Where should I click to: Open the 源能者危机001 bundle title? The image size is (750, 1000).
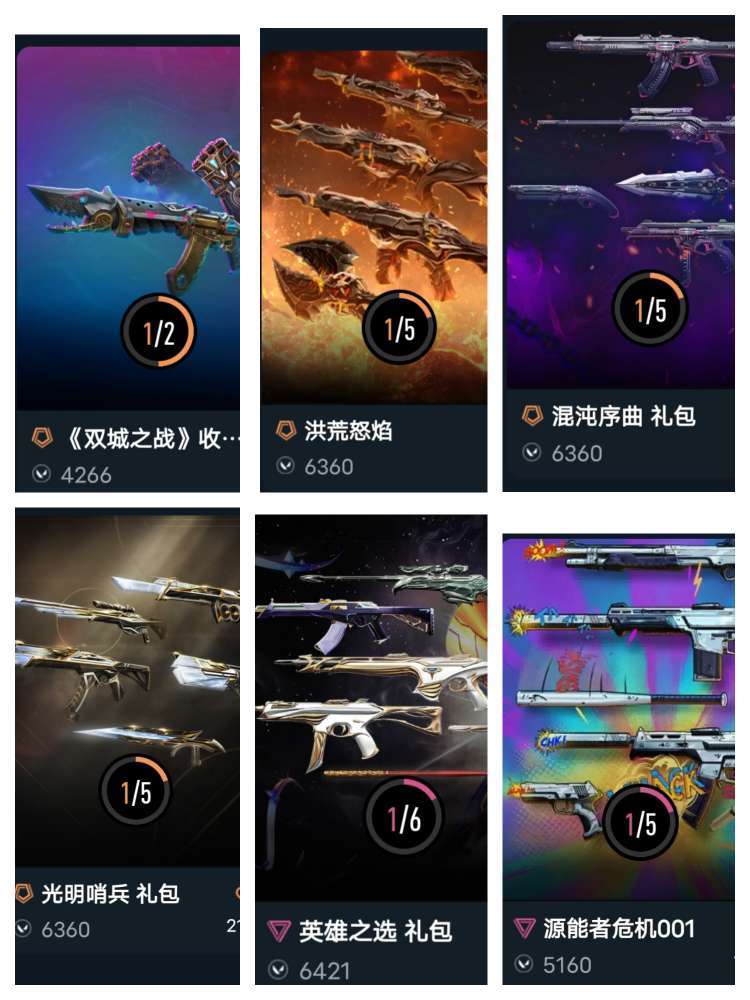[619, 928]
